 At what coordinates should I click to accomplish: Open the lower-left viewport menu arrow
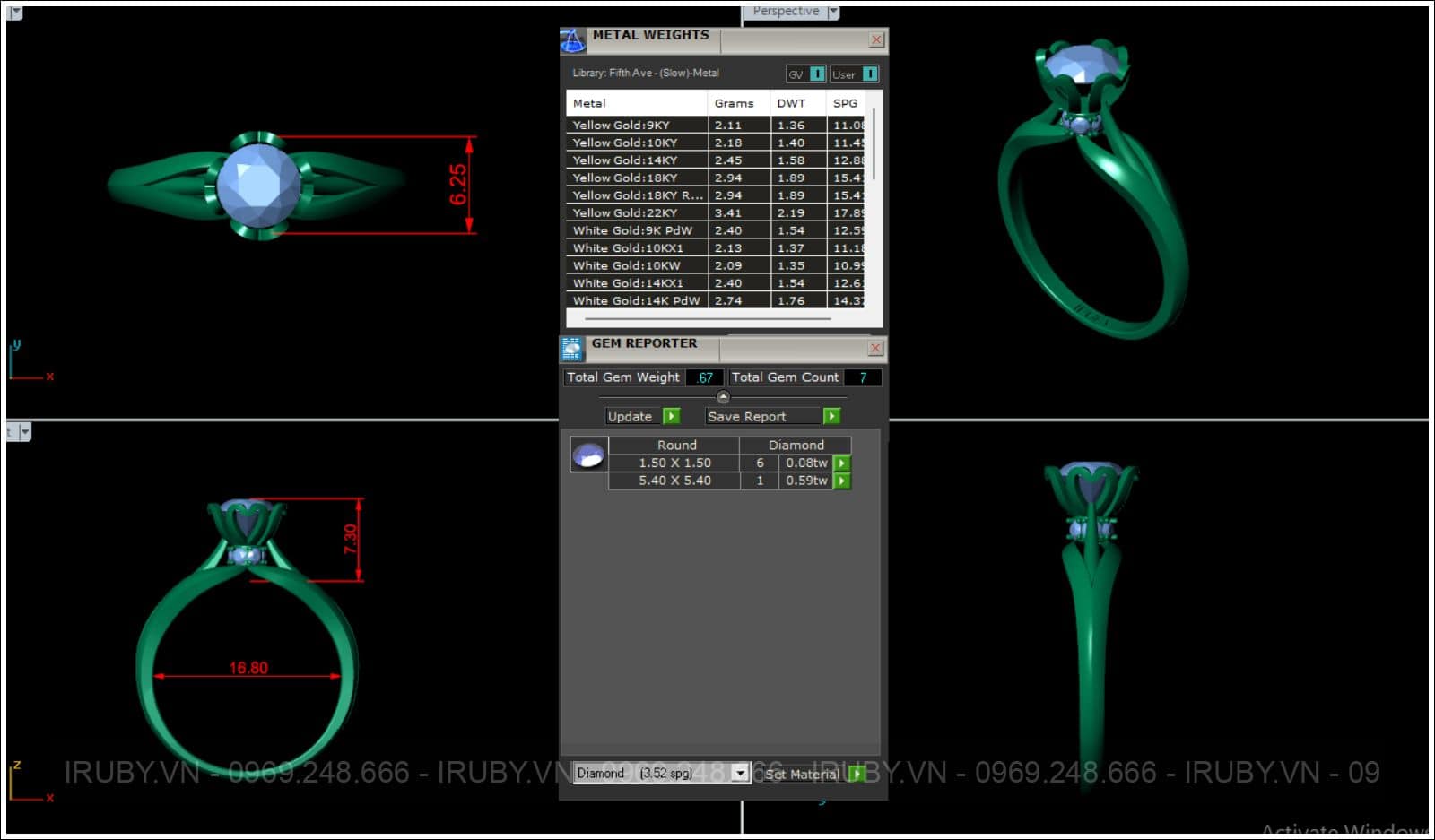24,432
